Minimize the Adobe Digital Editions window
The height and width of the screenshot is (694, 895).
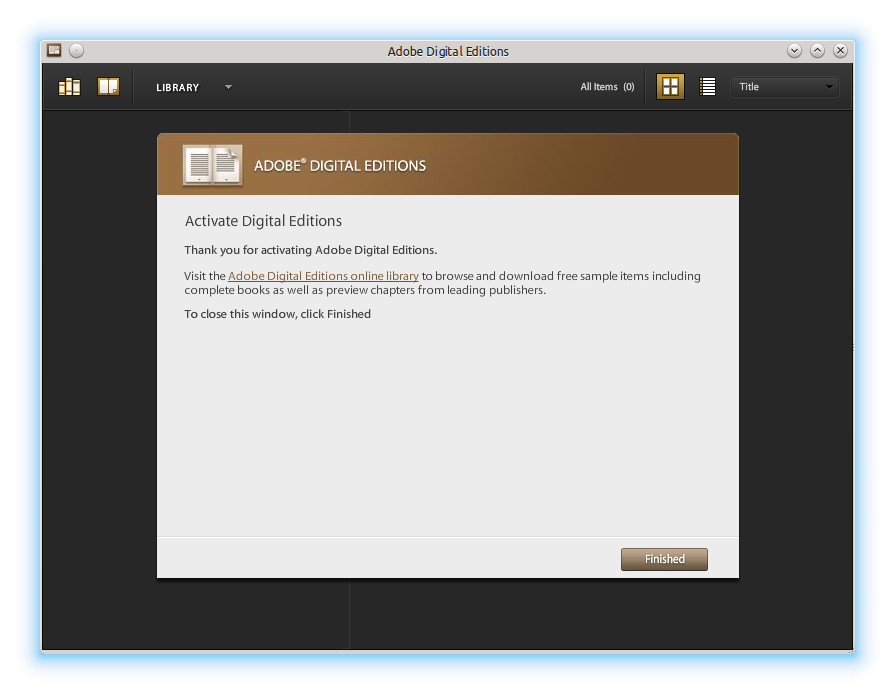(794, 50)
